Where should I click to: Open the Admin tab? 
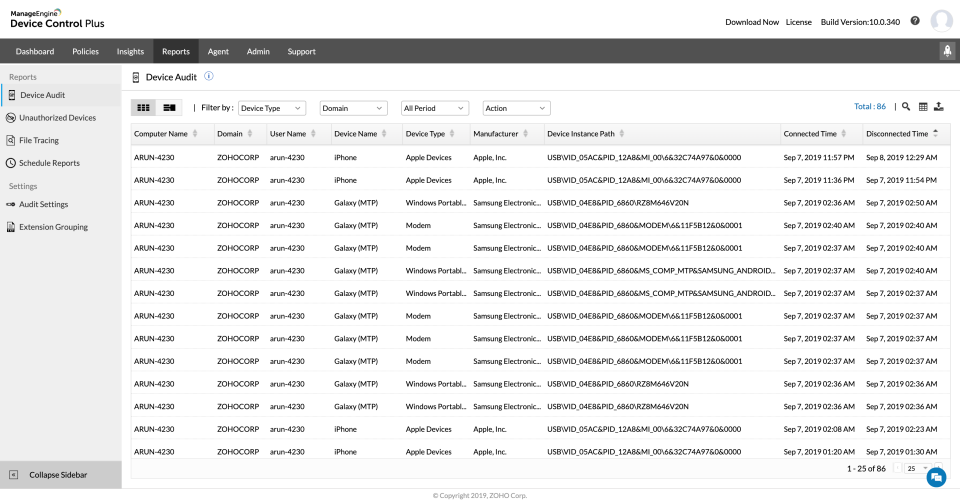pyautogui.click(x=258, y=51)
